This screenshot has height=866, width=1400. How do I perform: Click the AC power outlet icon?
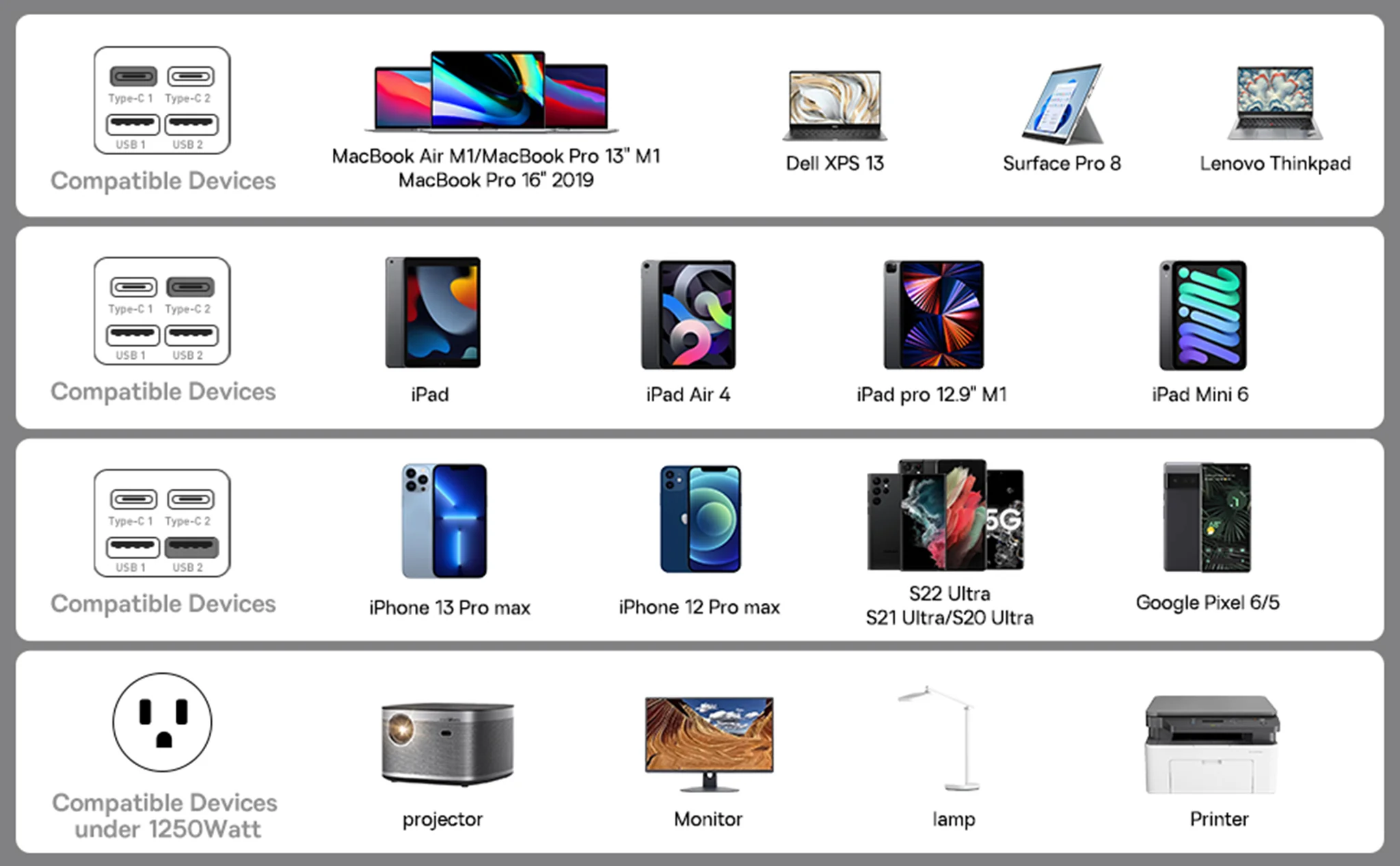(x=162, y=722)
